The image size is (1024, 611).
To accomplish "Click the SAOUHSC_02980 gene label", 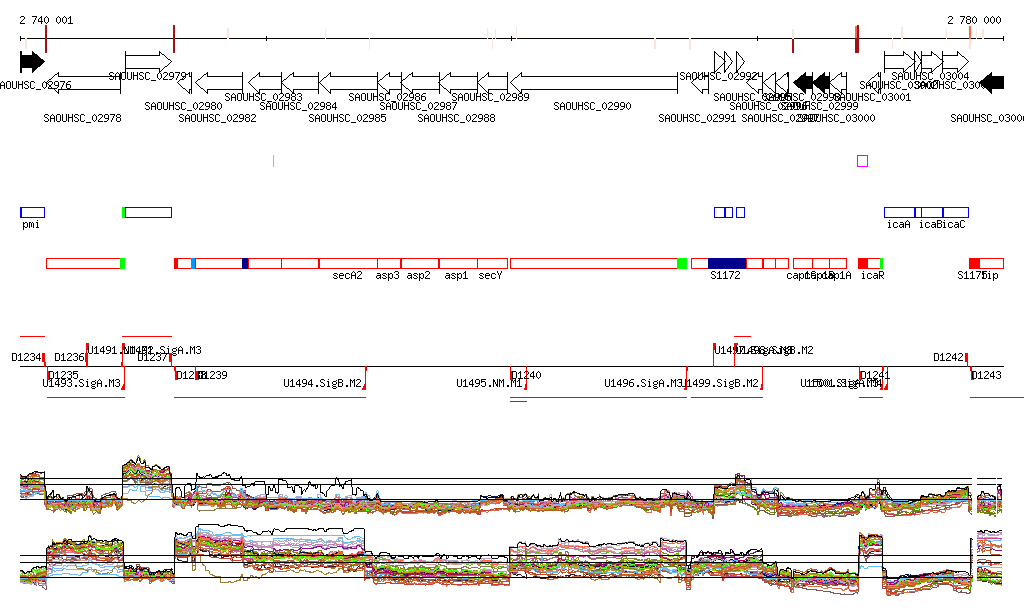I will click(184, 106).
